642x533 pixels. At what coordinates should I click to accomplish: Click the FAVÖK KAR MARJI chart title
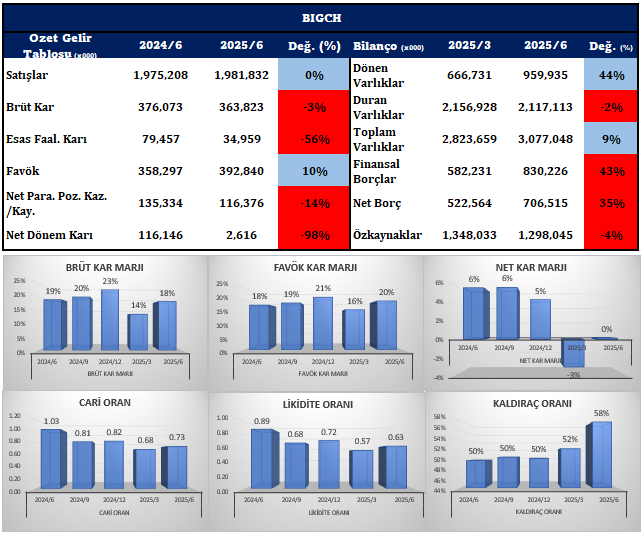click(315, 267)
